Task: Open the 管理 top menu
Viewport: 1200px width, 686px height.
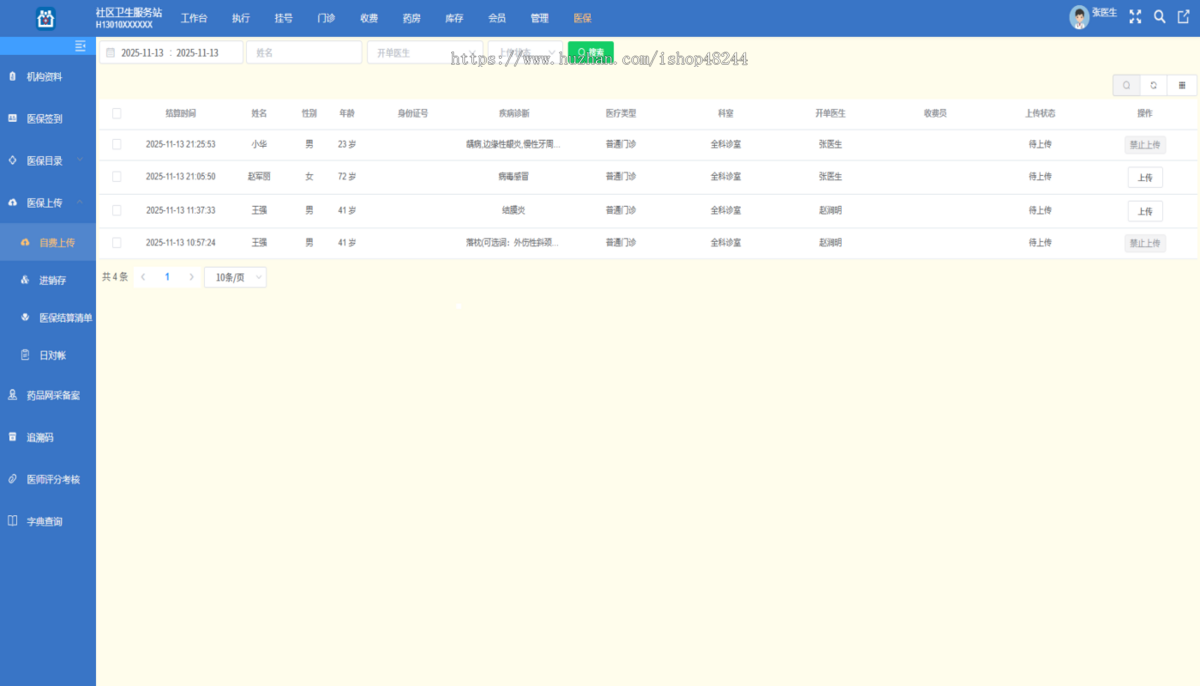Action: click(x=540, y=18)
